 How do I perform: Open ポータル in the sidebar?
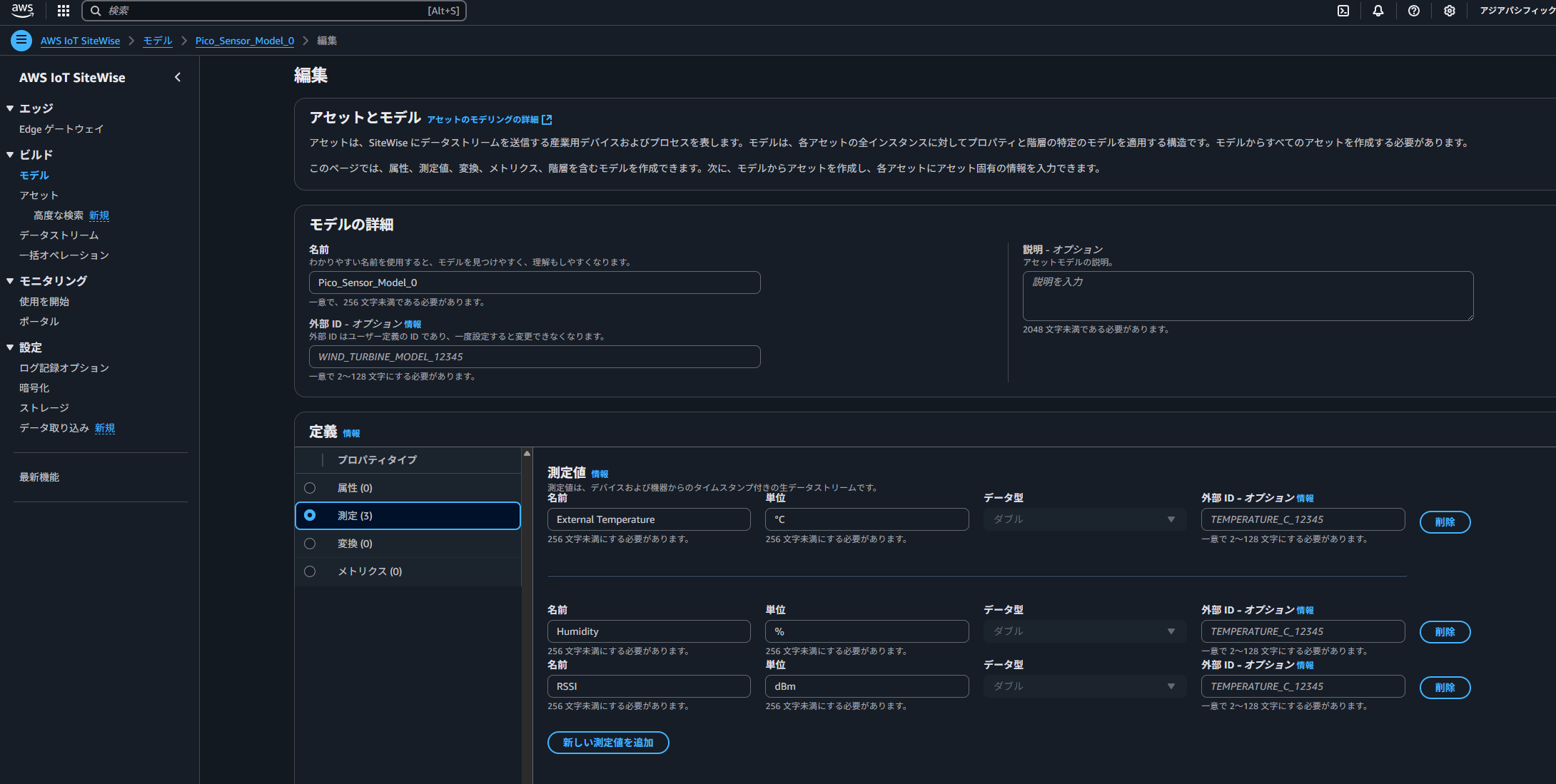pos(39,322)
